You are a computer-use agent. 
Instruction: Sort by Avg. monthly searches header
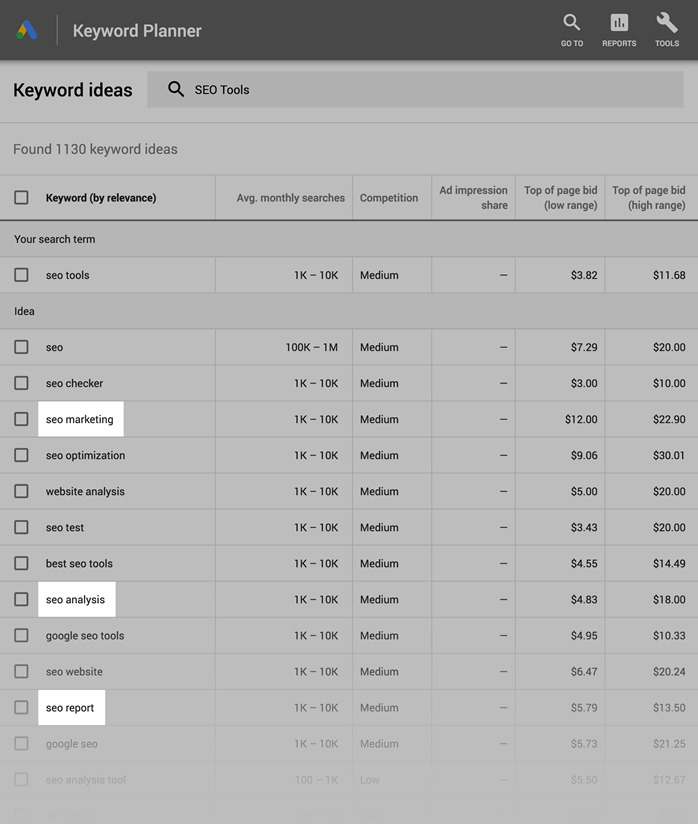pos(291,198)
